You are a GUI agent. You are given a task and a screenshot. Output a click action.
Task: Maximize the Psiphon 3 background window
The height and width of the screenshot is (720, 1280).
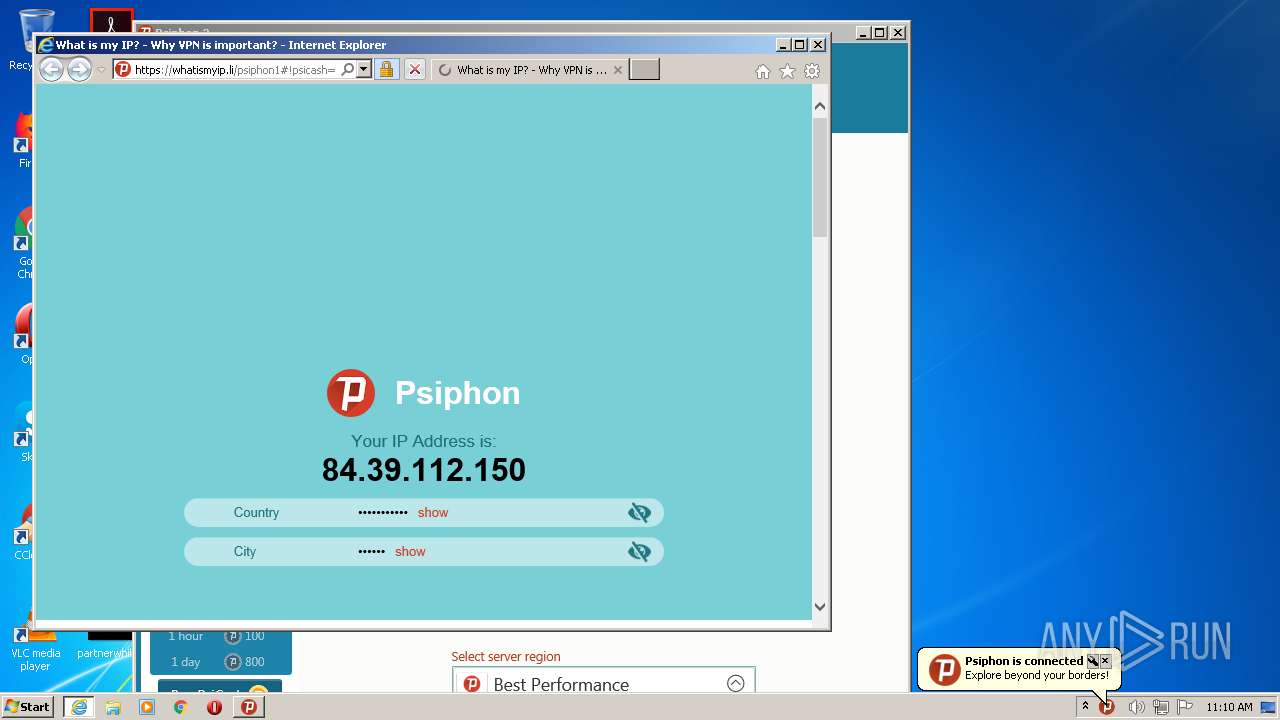coord(879,33)
